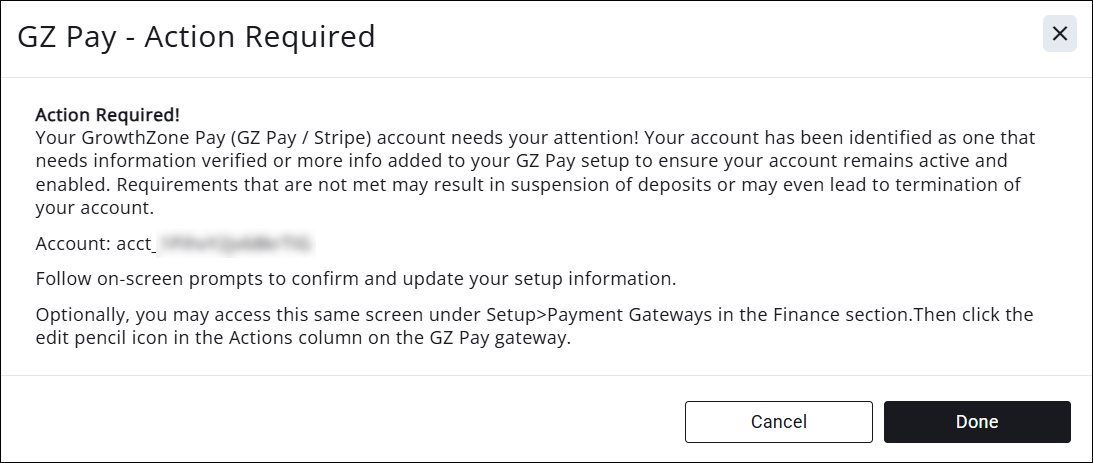Select the blurred account ID value
This screenshot has width=1093, height=463.
(x=237, y=243)
